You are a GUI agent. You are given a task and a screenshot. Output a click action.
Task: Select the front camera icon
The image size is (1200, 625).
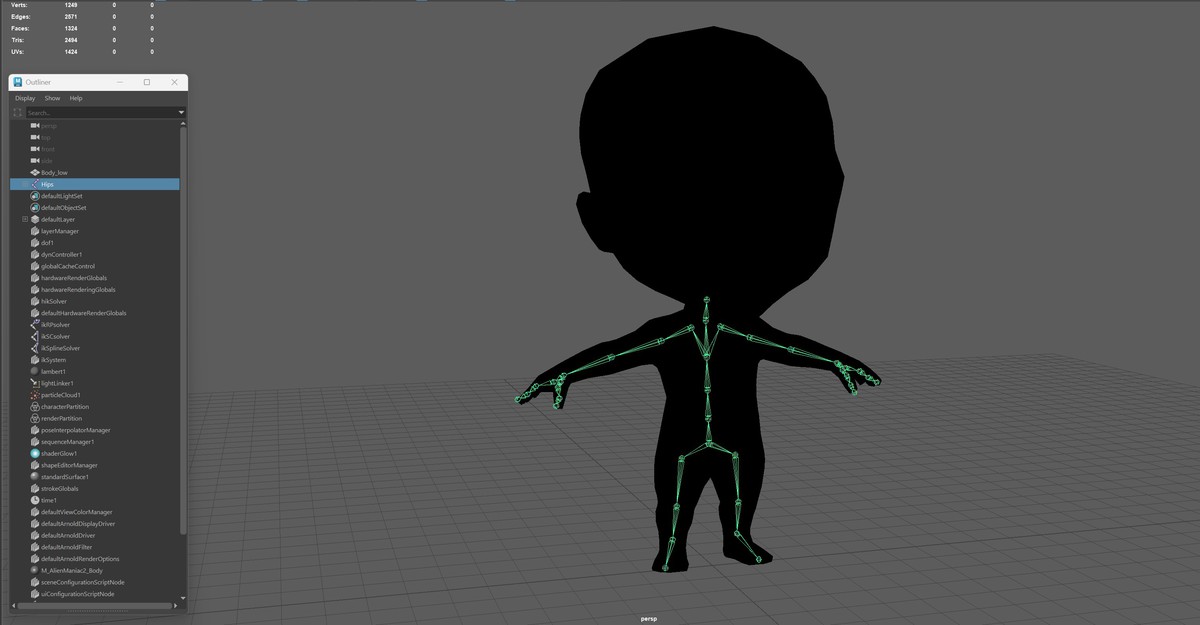point(35,149)
